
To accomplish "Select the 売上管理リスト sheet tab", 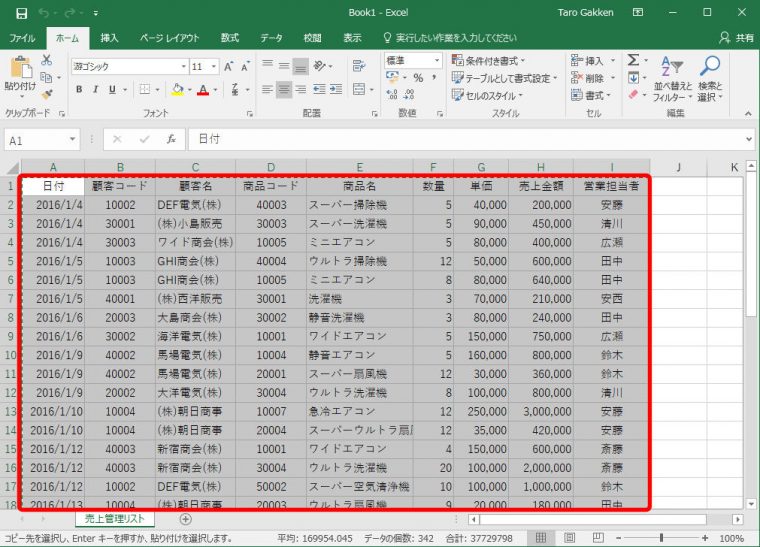I will [115, 519].
